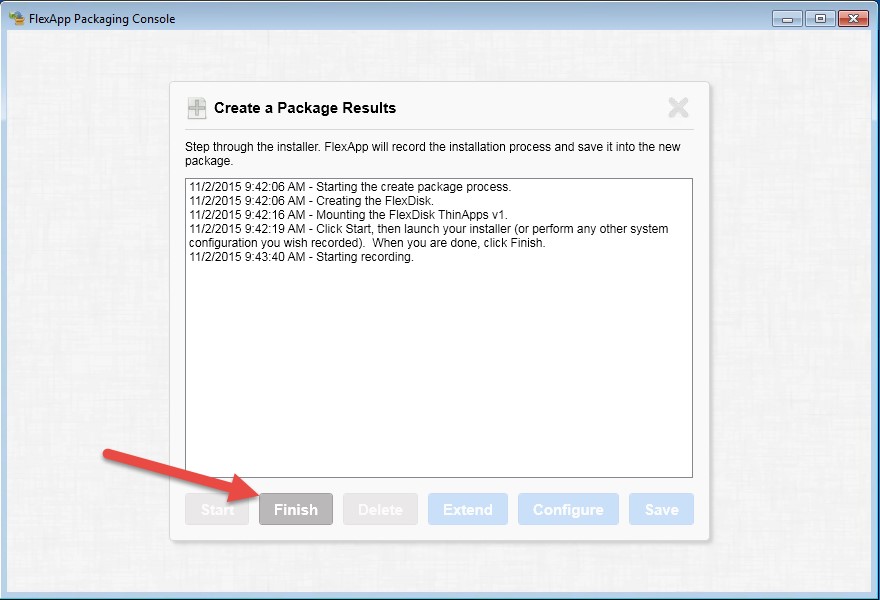
Task: Minimize the FlexApp Packaging Console window
Action: coord(787,19)
